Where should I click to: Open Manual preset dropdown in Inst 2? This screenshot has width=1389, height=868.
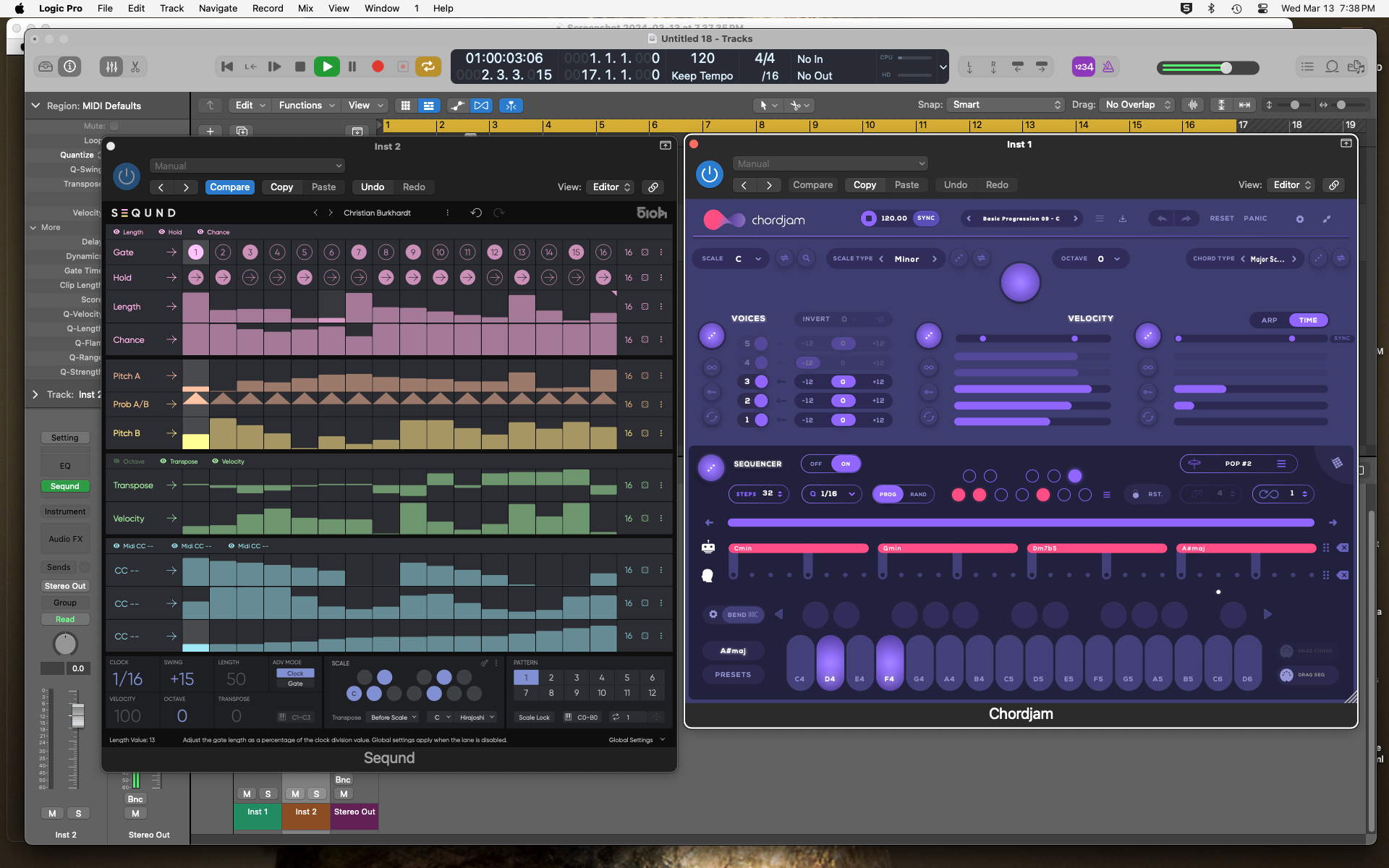(247, 166)
